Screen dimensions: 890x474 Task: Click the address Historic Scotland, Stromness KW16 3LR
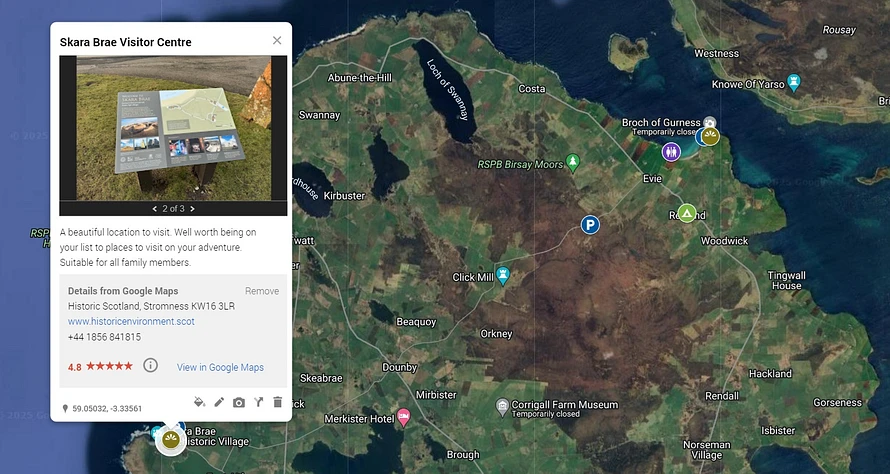(x=152, y=306)
